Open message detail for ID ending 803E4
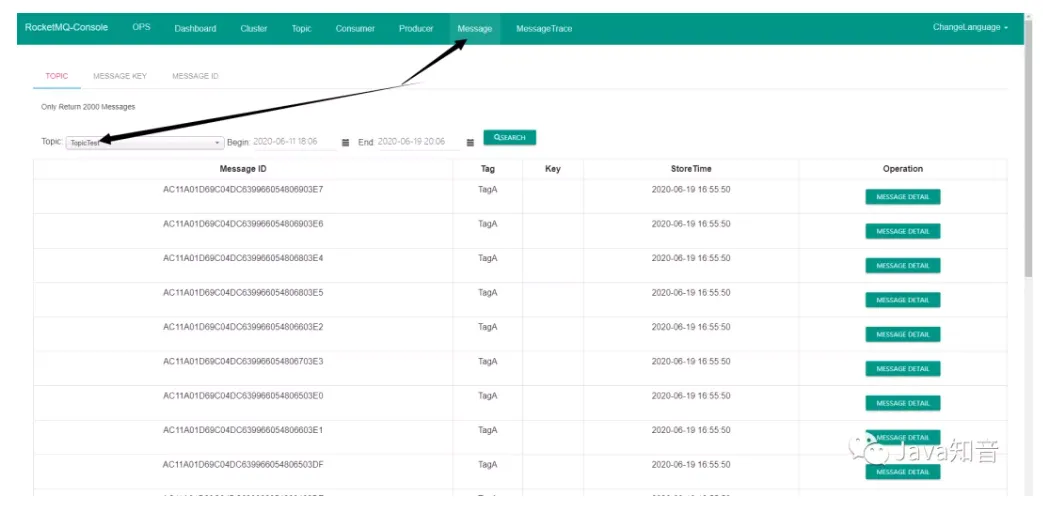The width and height of the screenshot is (1043, 519). coord(903,265)
